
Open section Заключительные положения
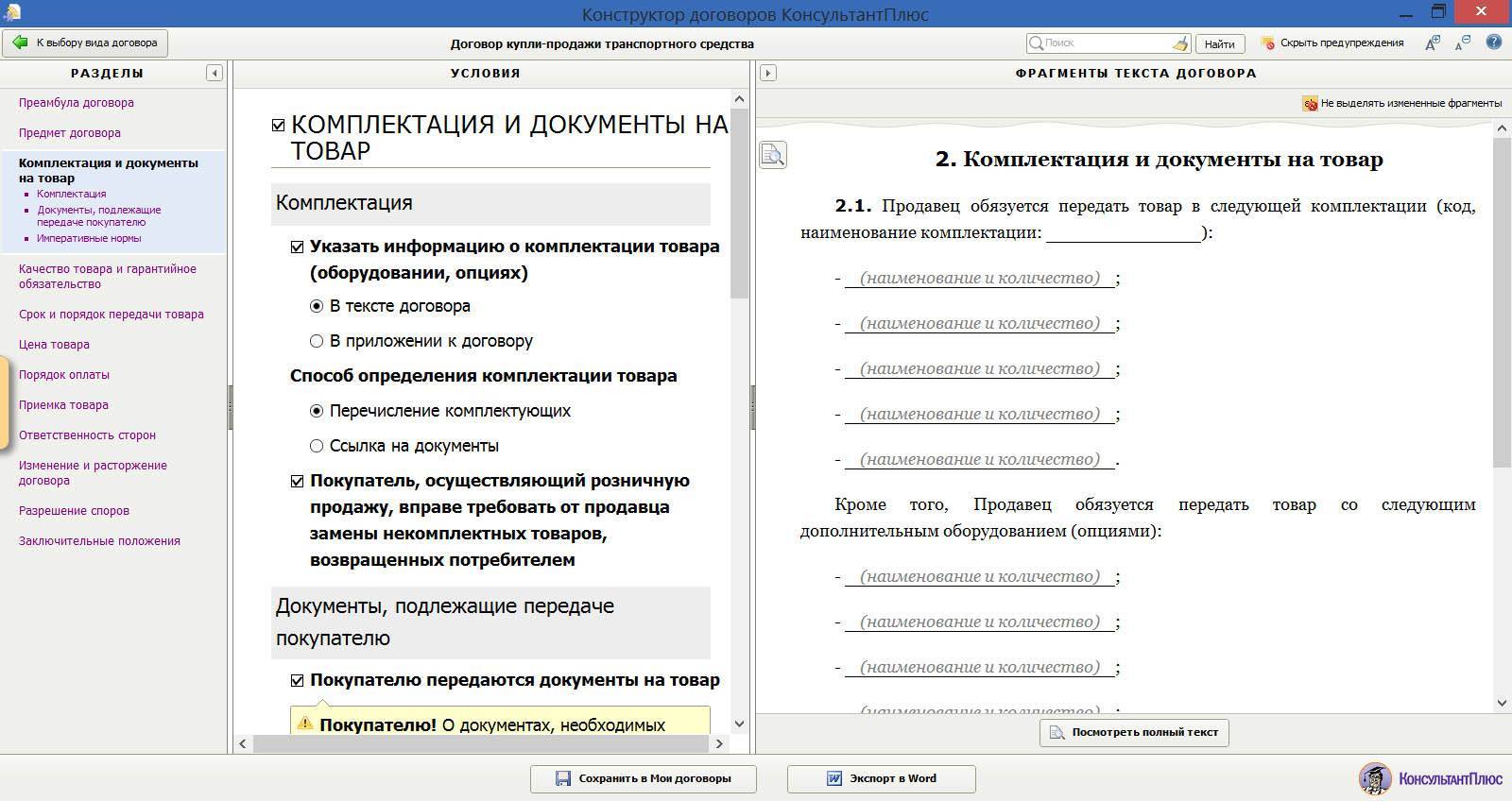coord(99,541)
